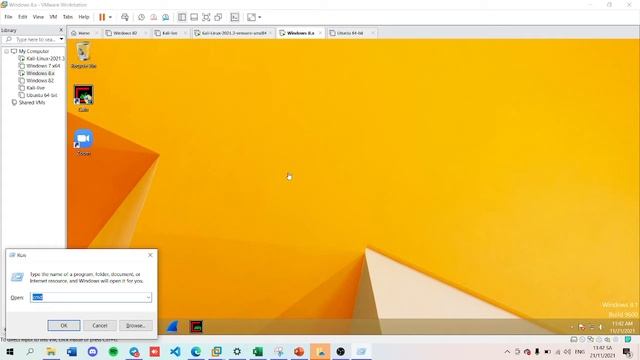Click the console view toolbar icon
This screenshot has height=360, width=640.
[x=235, y=17]
